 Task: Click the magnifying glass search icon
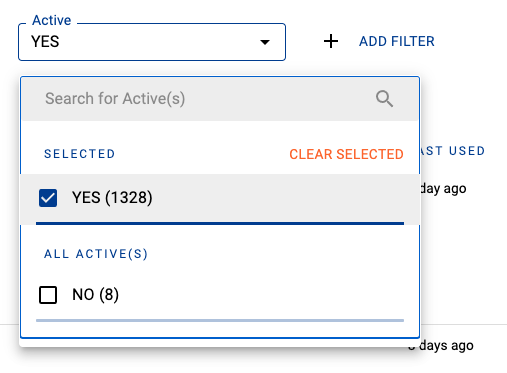tap(384, 99)
